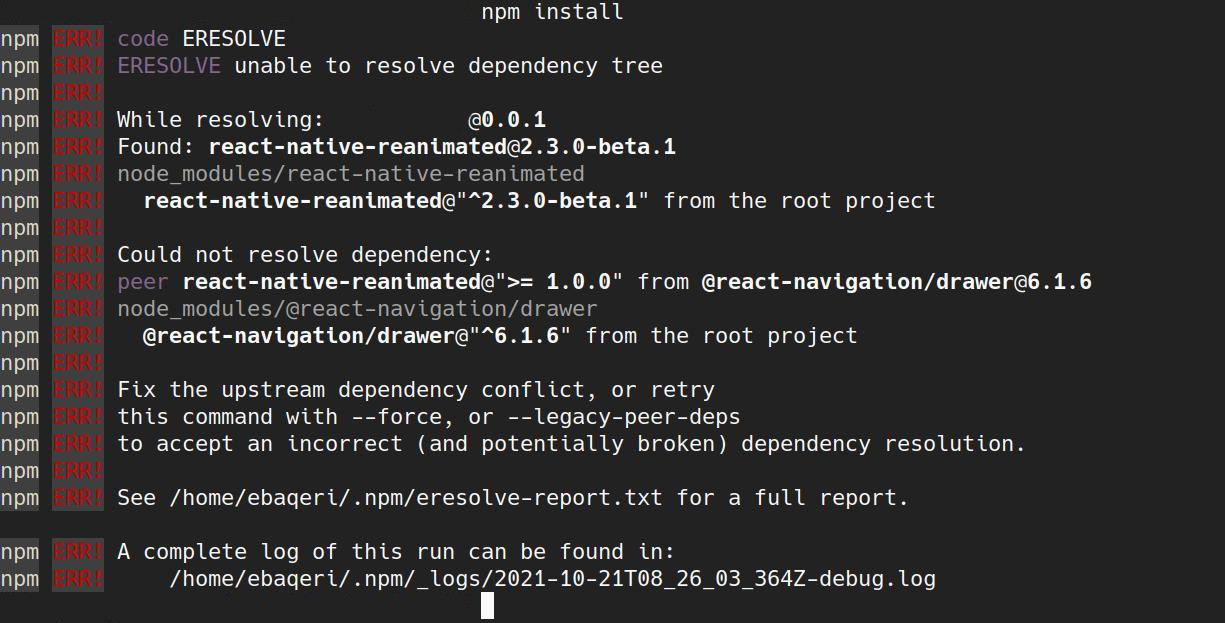1225x623 pixels.
Task: Click the 'node_modules/react-native-reanimated' path
Action: pyautogui.click(x=351, y=174)
